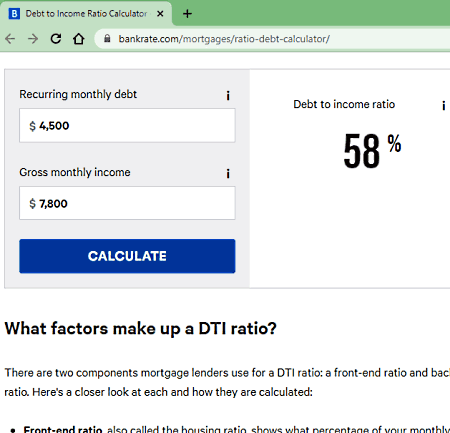The width and height of the screenshot is (450, 433).
Task: Click the Debt to income ratio heading
Action: pyautogui.click(x=344, y=104)
